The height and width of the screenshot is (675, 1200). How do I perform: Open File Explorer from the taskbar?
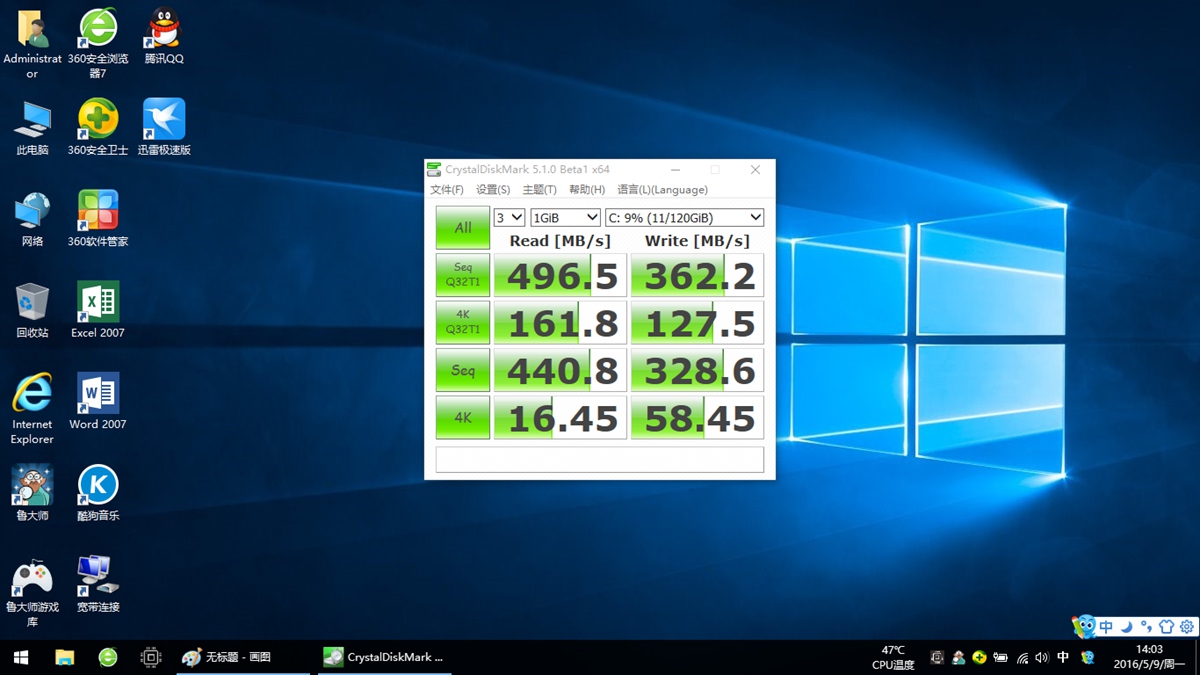tap(64, 657)
